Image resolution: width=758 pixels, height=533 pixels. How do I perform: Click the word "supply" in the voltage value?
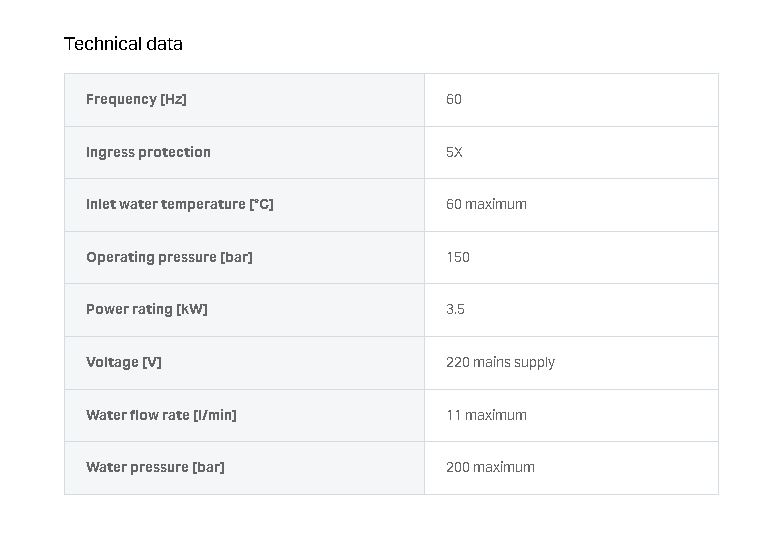click(x=534, y=362)
